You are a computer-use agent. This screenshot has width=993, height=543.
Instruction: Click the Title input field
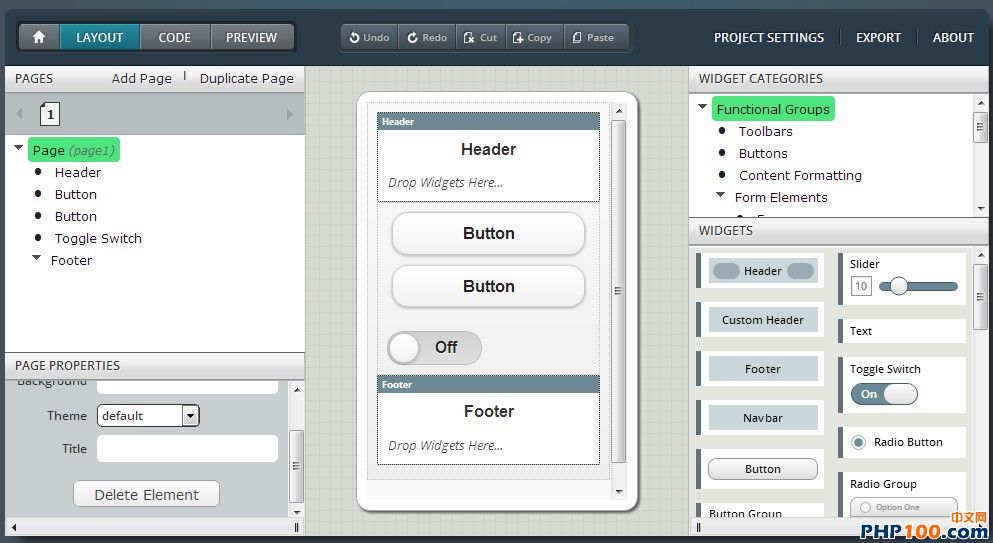tap(187, 449)
